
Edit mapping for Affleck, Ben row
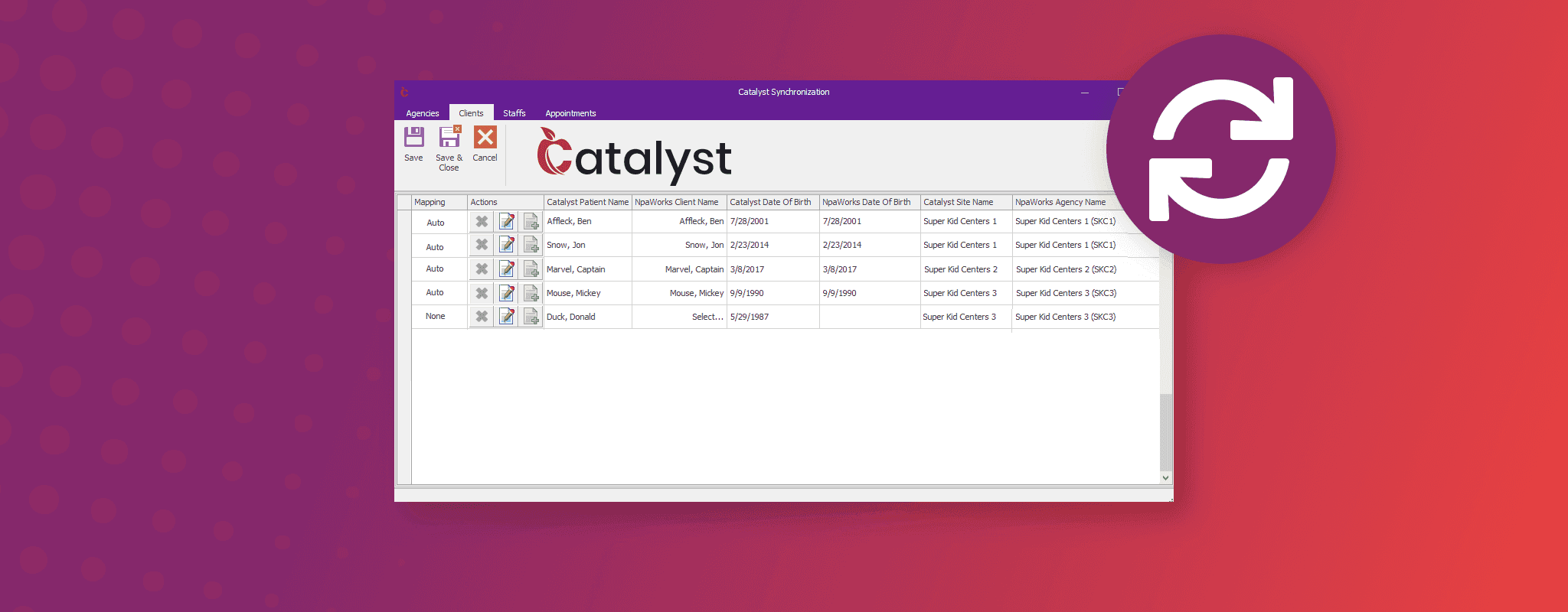coord(506,222)
